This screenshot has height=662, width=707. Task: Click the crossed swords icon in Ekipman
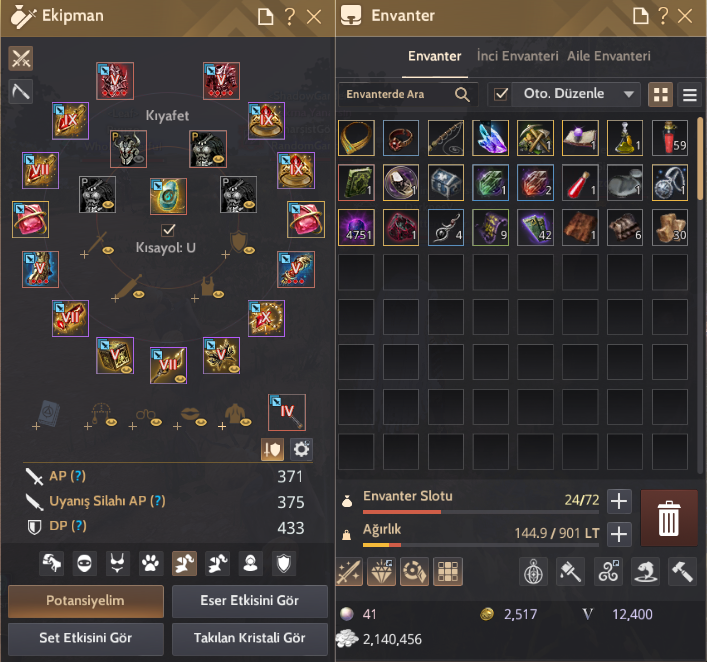[21, 59]
